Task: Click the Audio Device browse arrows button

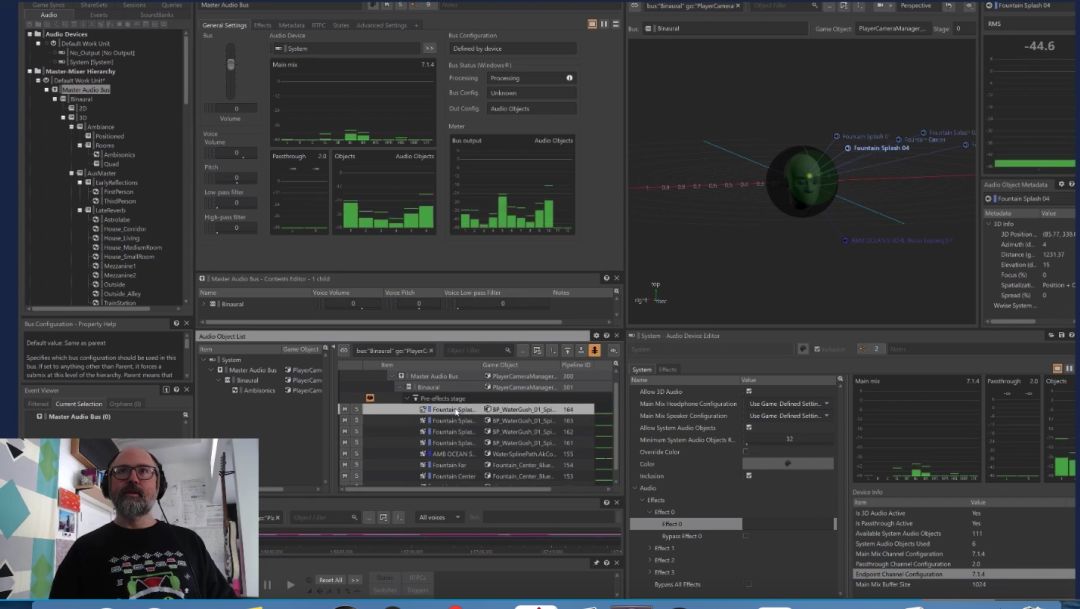Action: pos(429,48)
